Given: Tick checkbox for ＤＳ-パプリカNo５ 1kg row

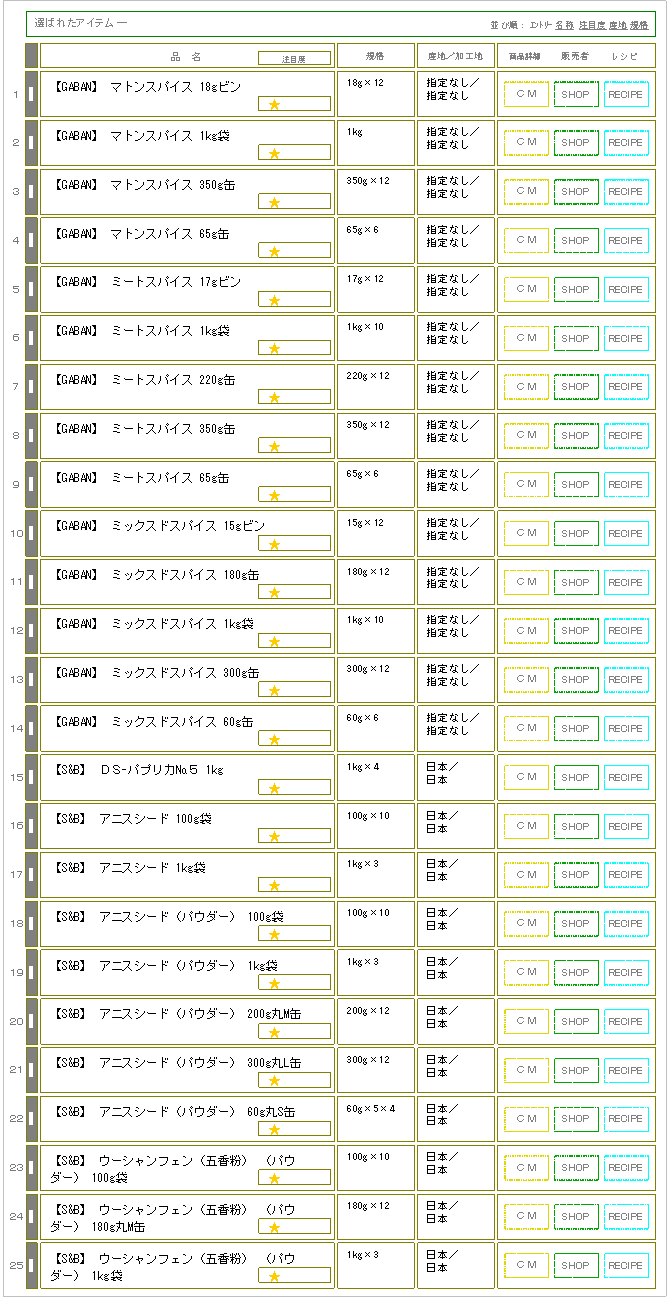Looking at the screenshot, I should click(31, 778).
